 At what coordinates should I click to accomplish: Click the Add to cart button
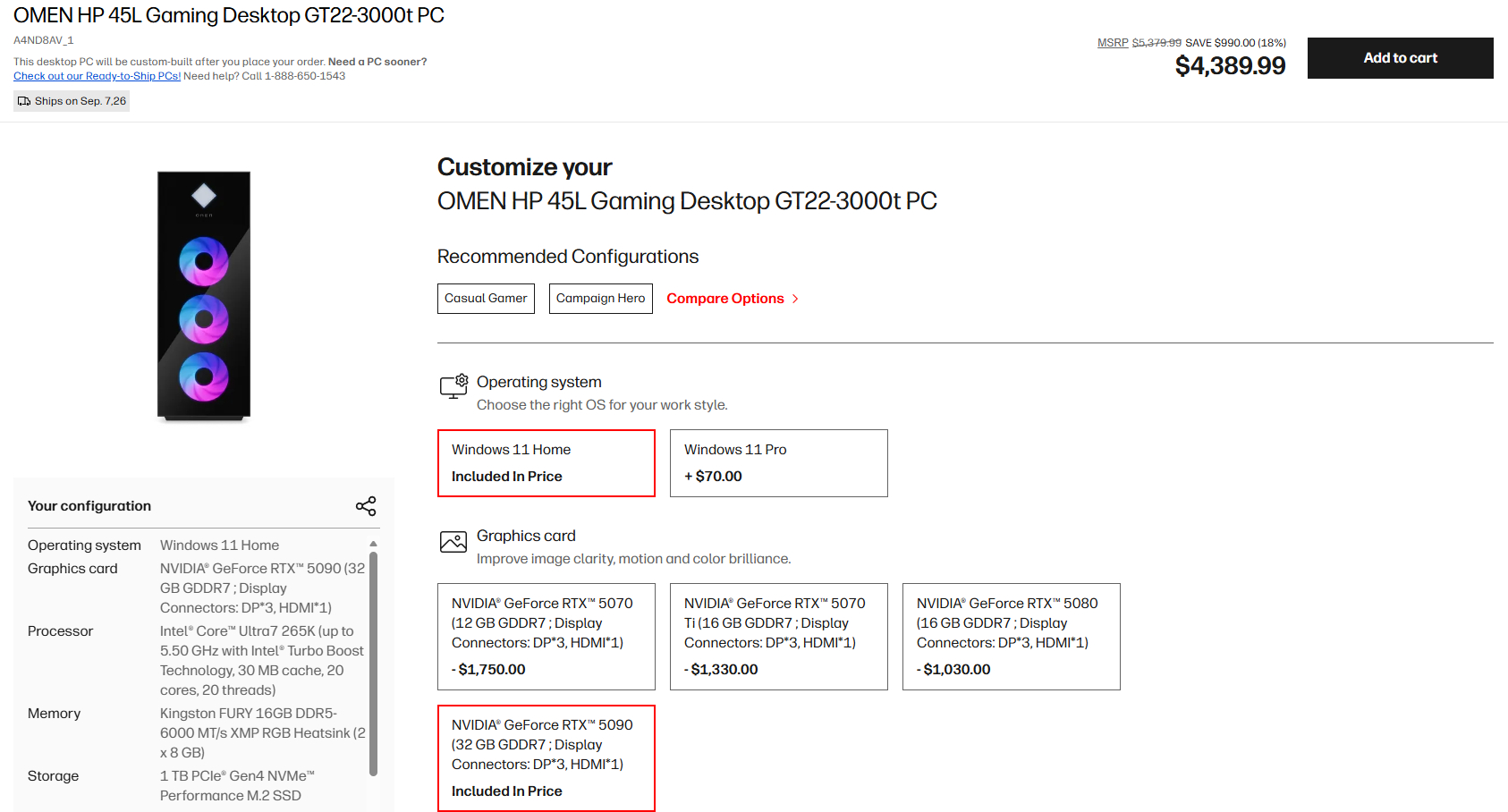click(x=1401, y=58)
